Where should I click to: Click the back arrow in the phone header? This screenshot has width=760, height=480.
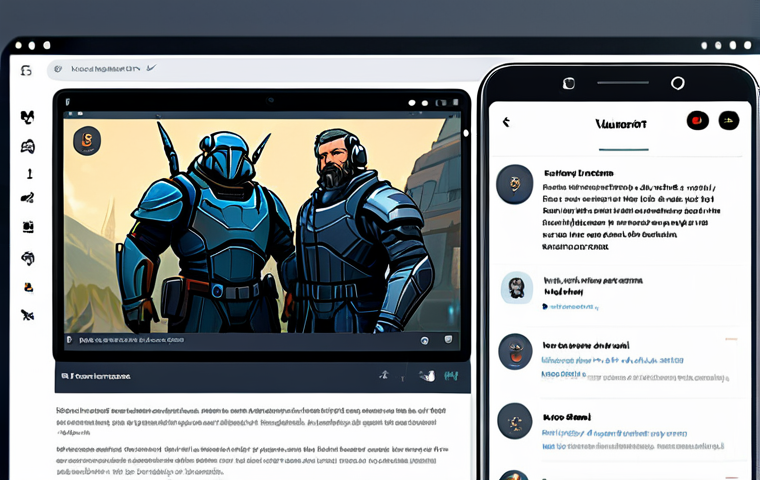(x=506, y=122)
